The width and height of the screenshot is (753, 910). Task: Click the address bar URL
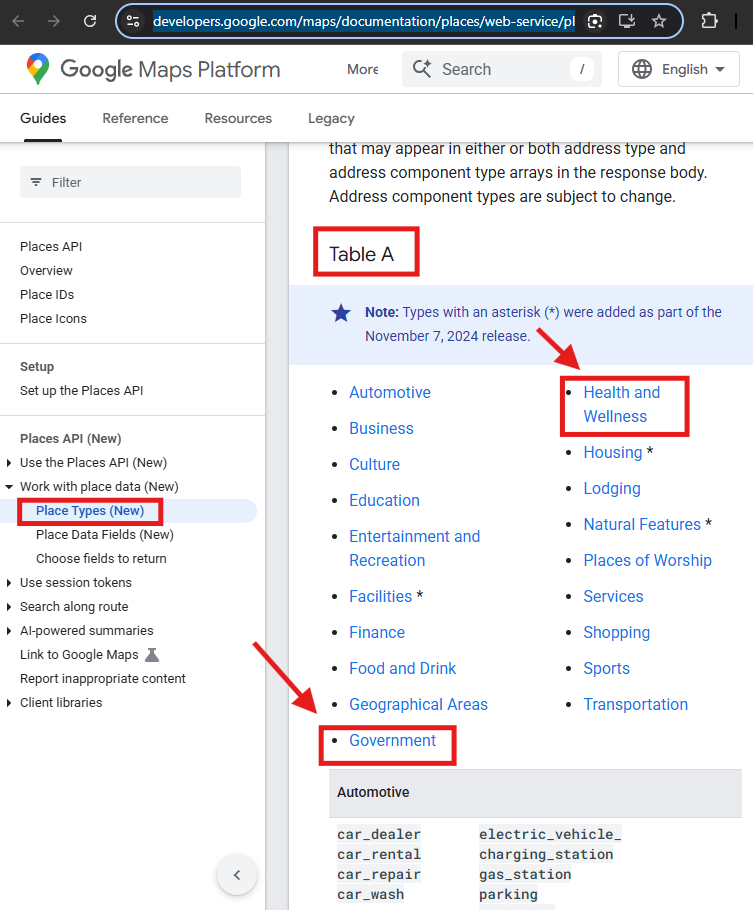(x=363, y=21)
